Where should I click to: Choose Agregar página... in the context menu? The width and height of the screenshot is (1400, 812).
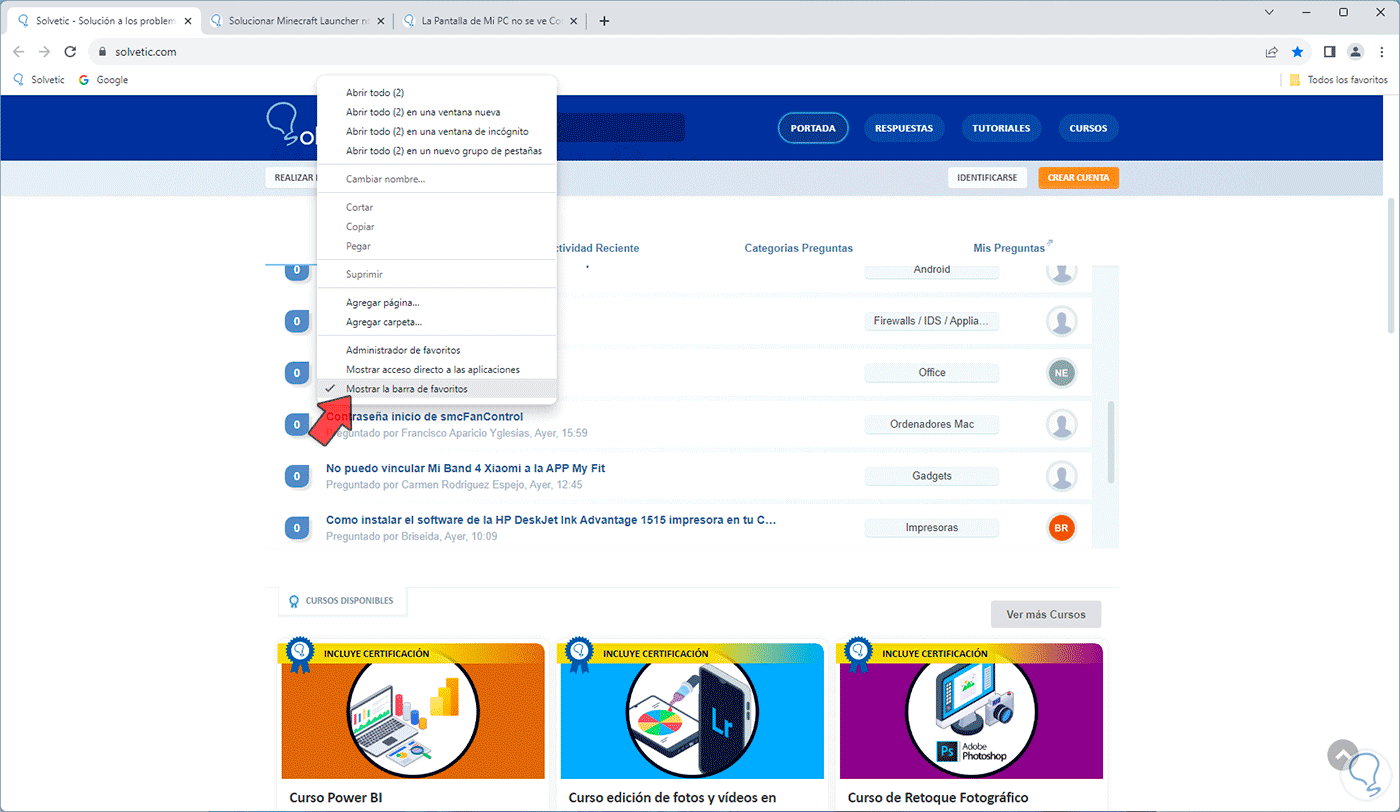point(436,302)
